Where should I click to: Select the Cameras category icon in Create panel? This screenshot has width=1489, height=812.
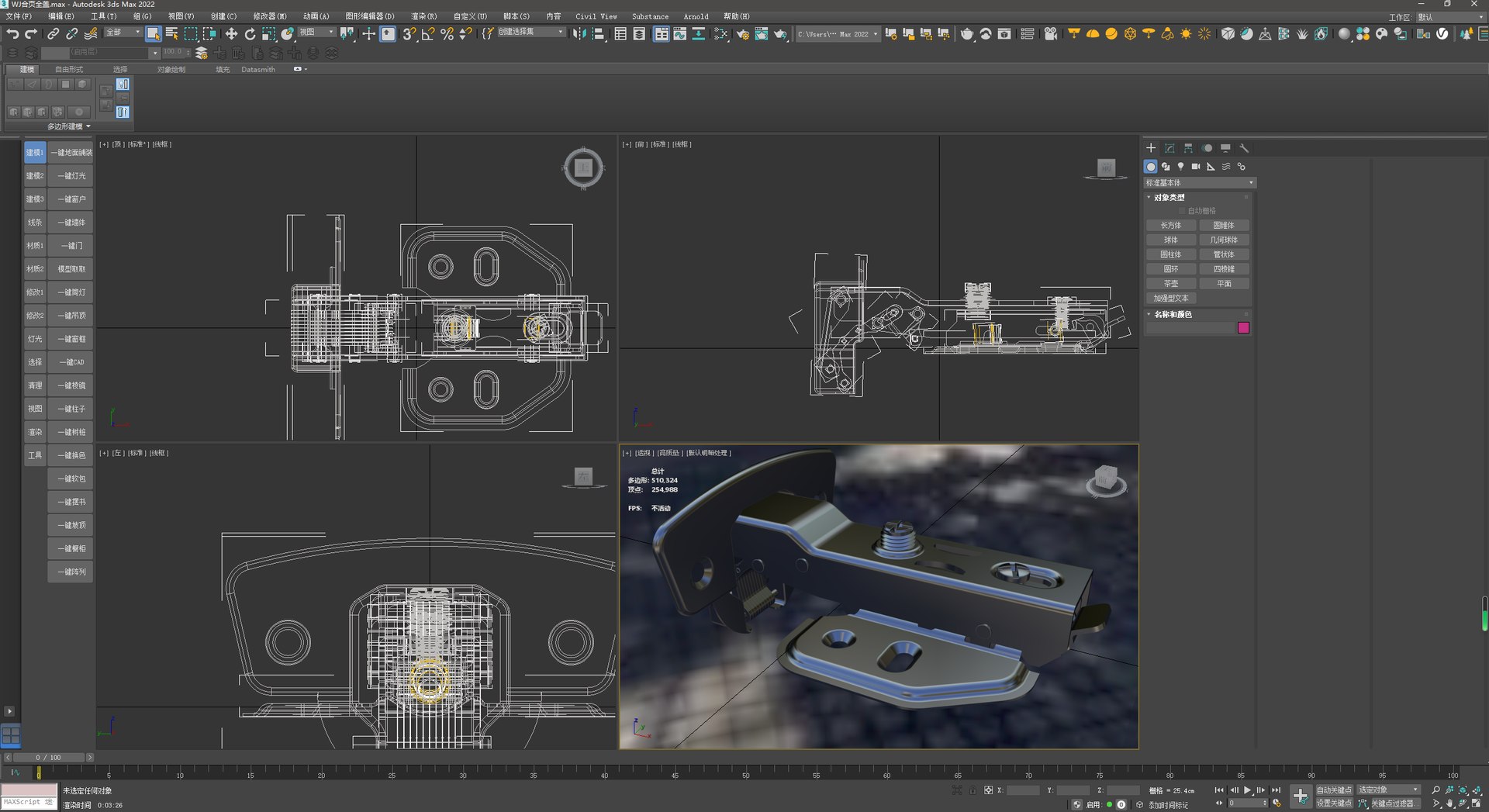click(x=1196, y=167)
